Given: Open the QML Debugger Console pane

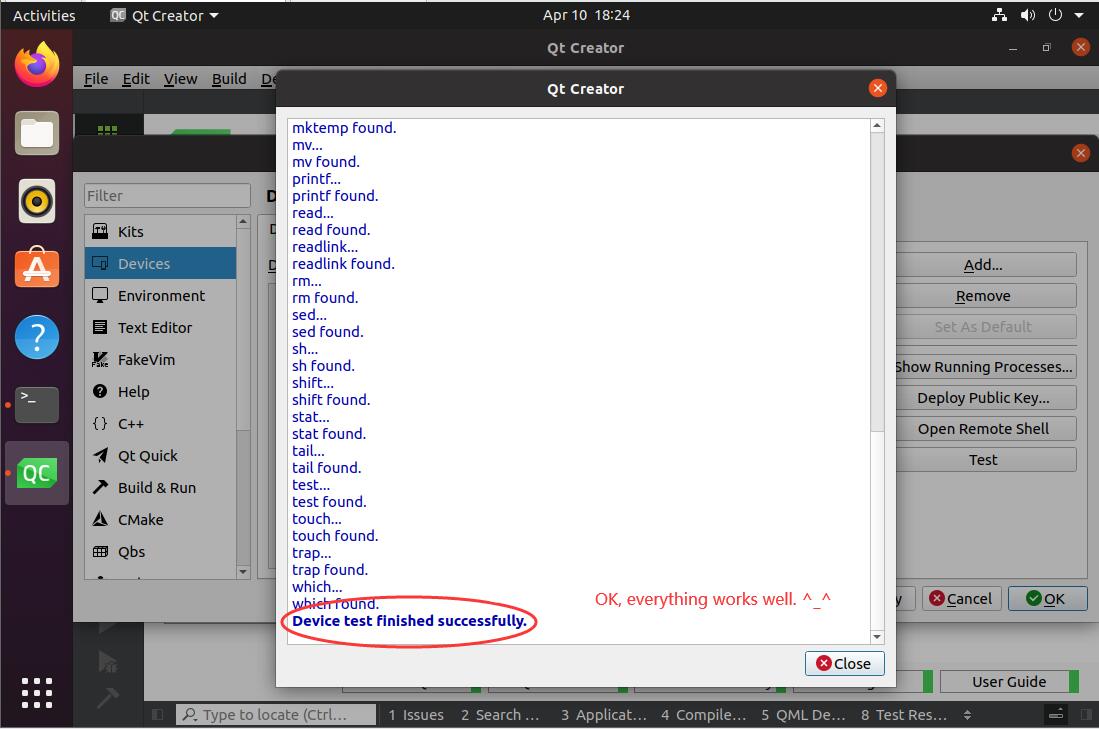Looking at the screenshot, I should (803, 715).
